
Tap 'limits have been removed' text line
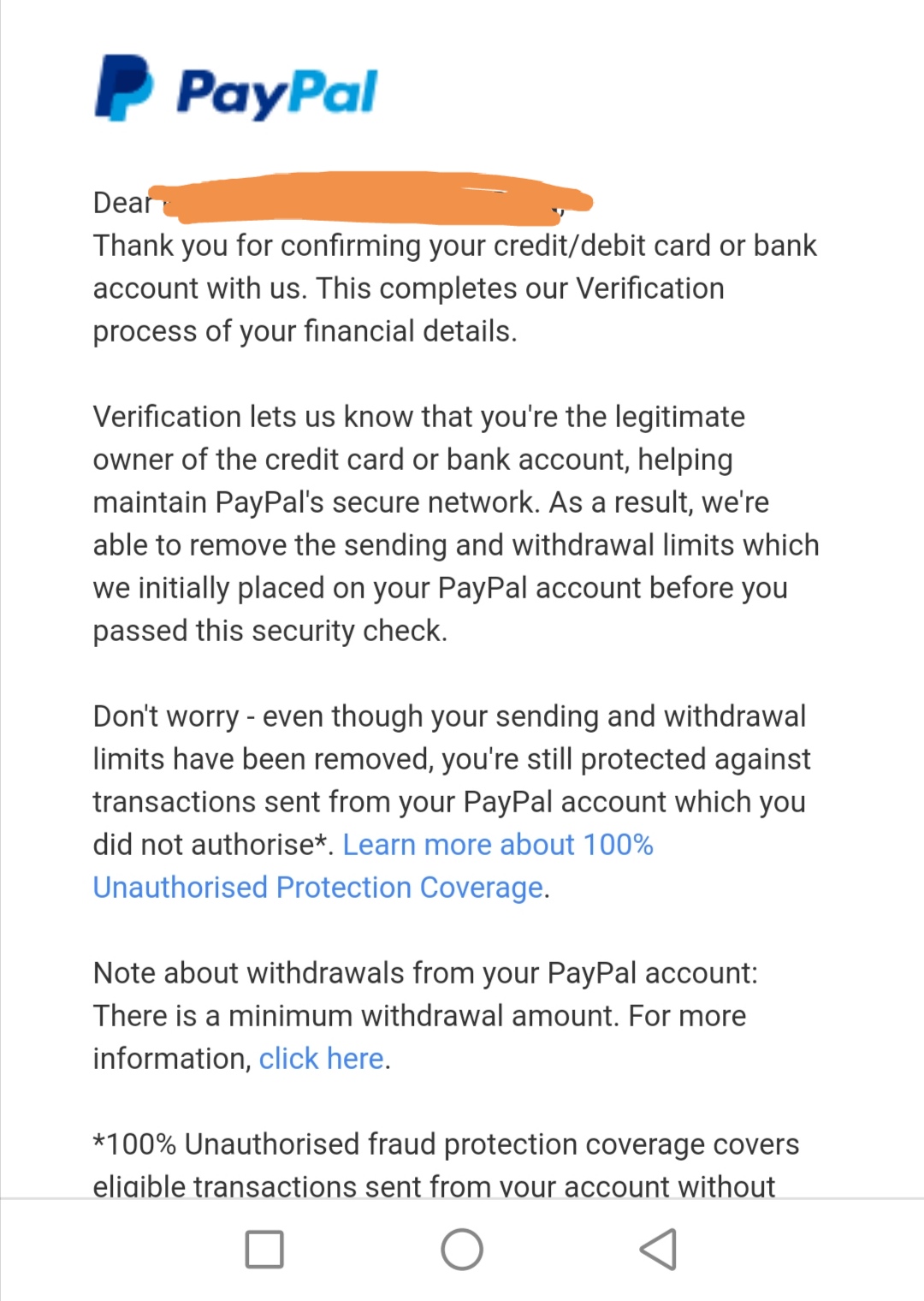click(452, 759)
